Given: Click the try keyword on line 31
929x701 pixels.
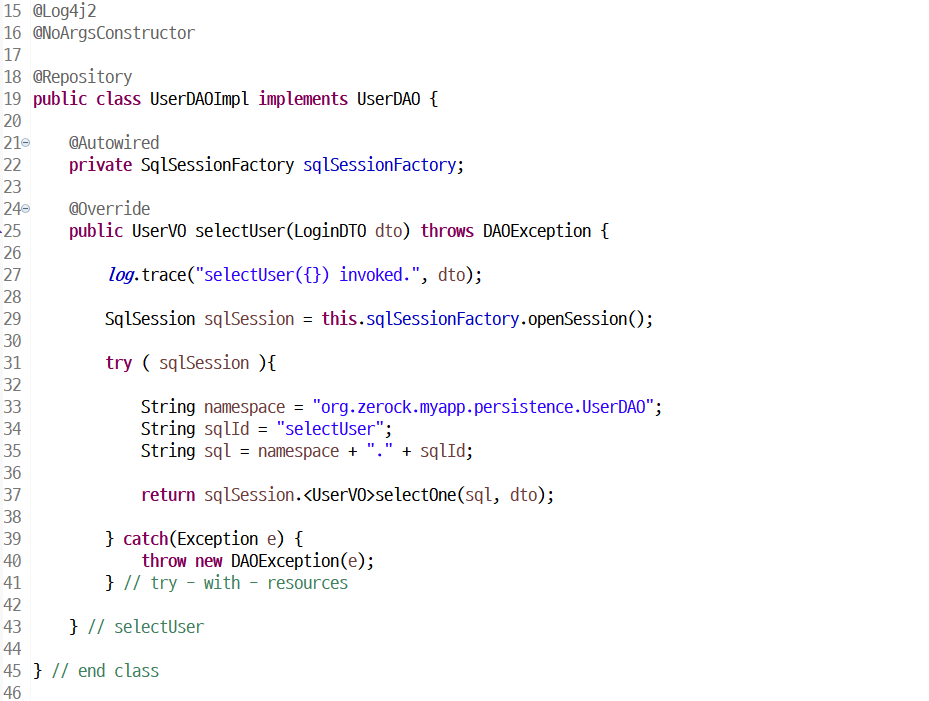Looking at the screenshot, I should [118, 363].
